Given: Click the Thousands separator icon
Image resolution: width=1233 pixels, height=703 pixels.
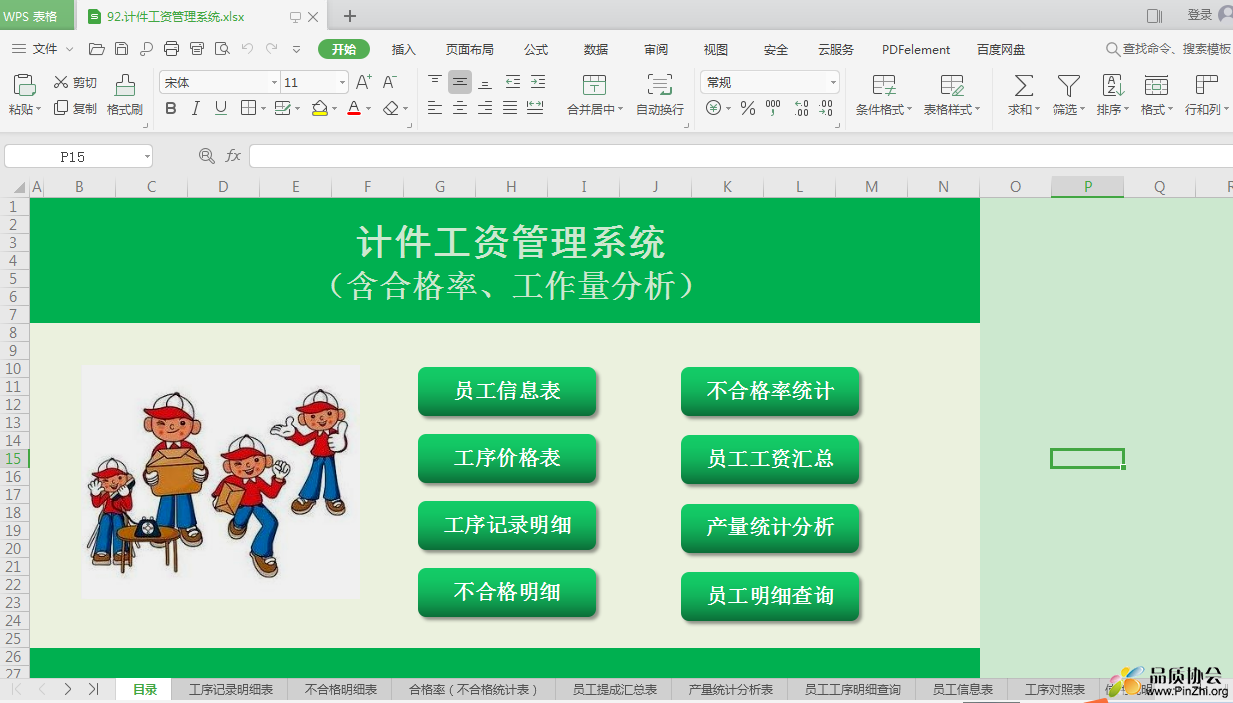Looking at the screenshot, I should coord(773,108).
